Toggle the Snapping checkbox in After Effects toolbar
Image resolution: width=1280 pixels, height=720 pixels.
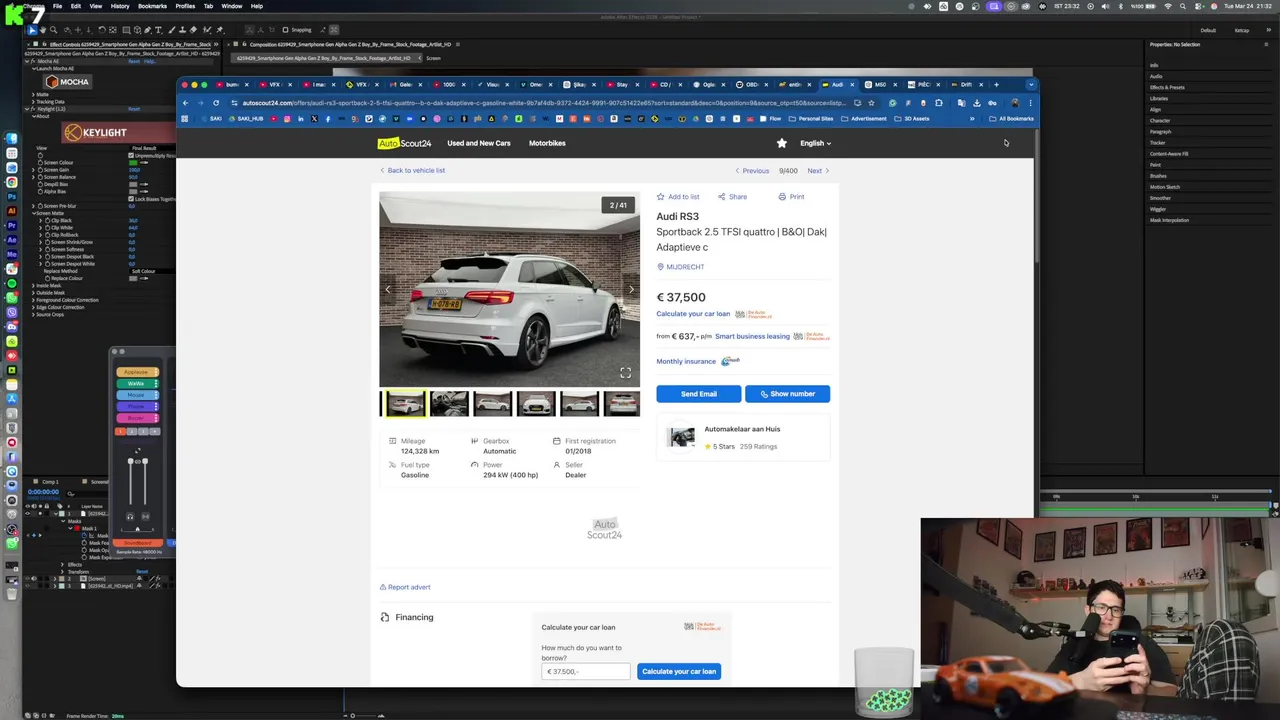pyautogui.click(x=286, y=30)
